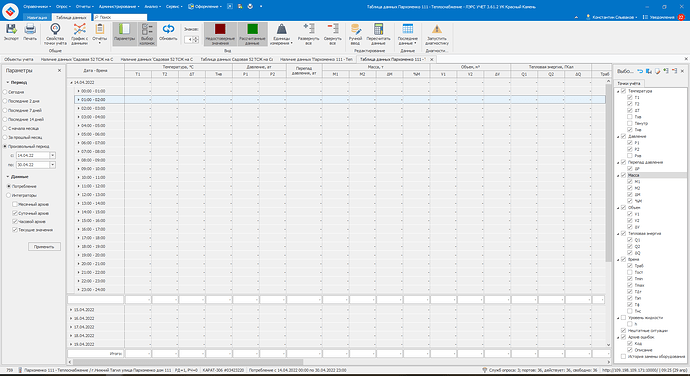Switch to the Объекты учета tab
690x376 pixels.
(18, 59)
